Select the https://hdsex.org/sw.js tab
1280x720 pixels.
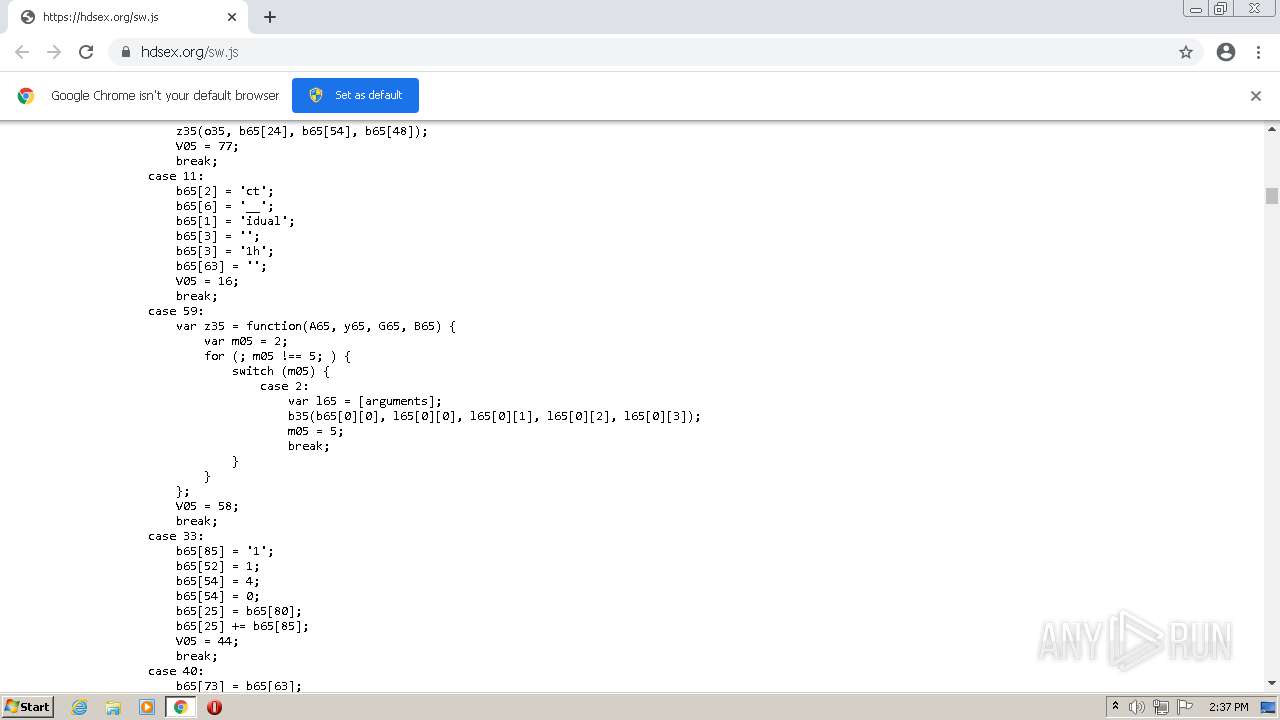coord(128,17)
